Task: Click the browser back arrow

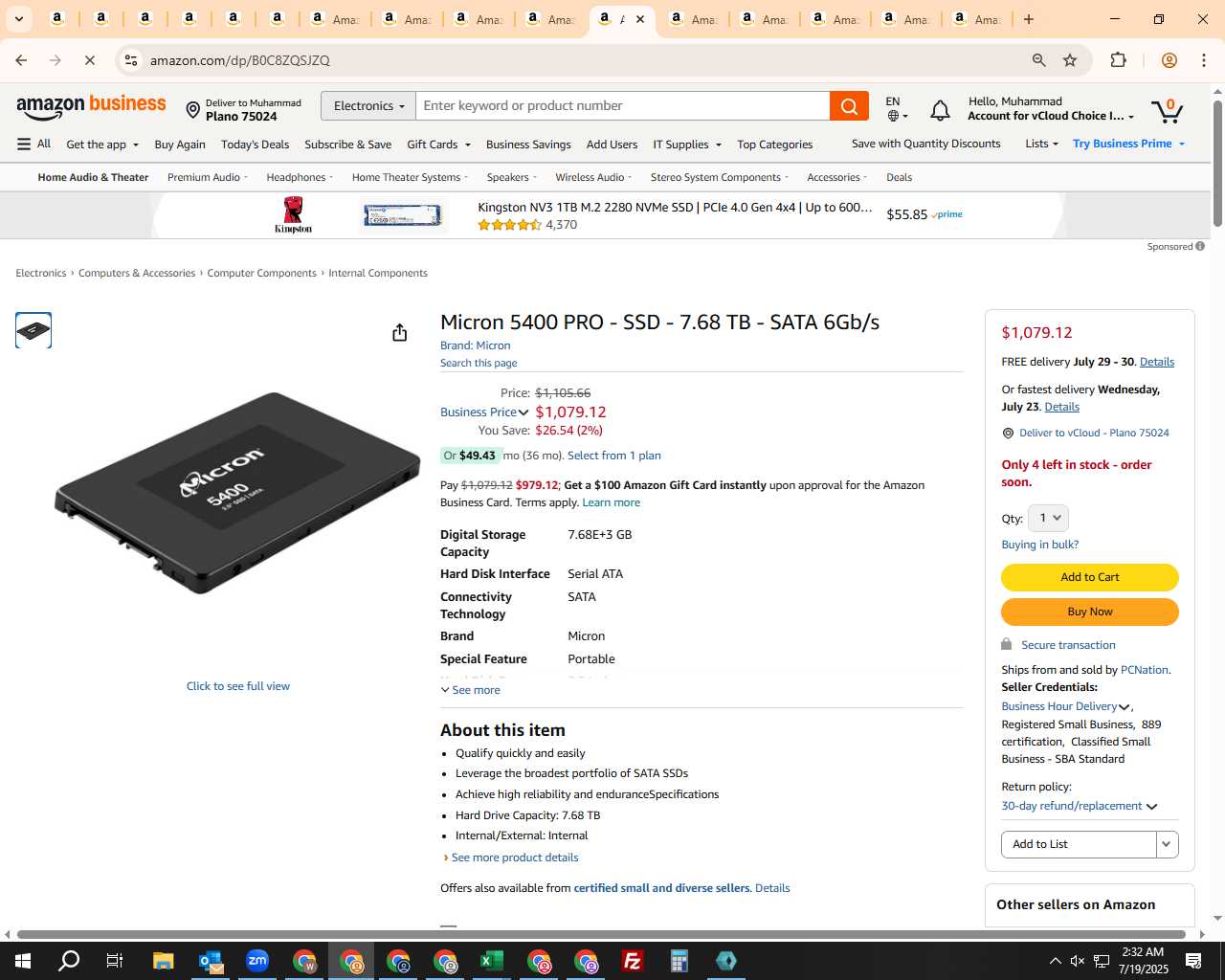Action: pyautogui.click(x=21, y=60)
